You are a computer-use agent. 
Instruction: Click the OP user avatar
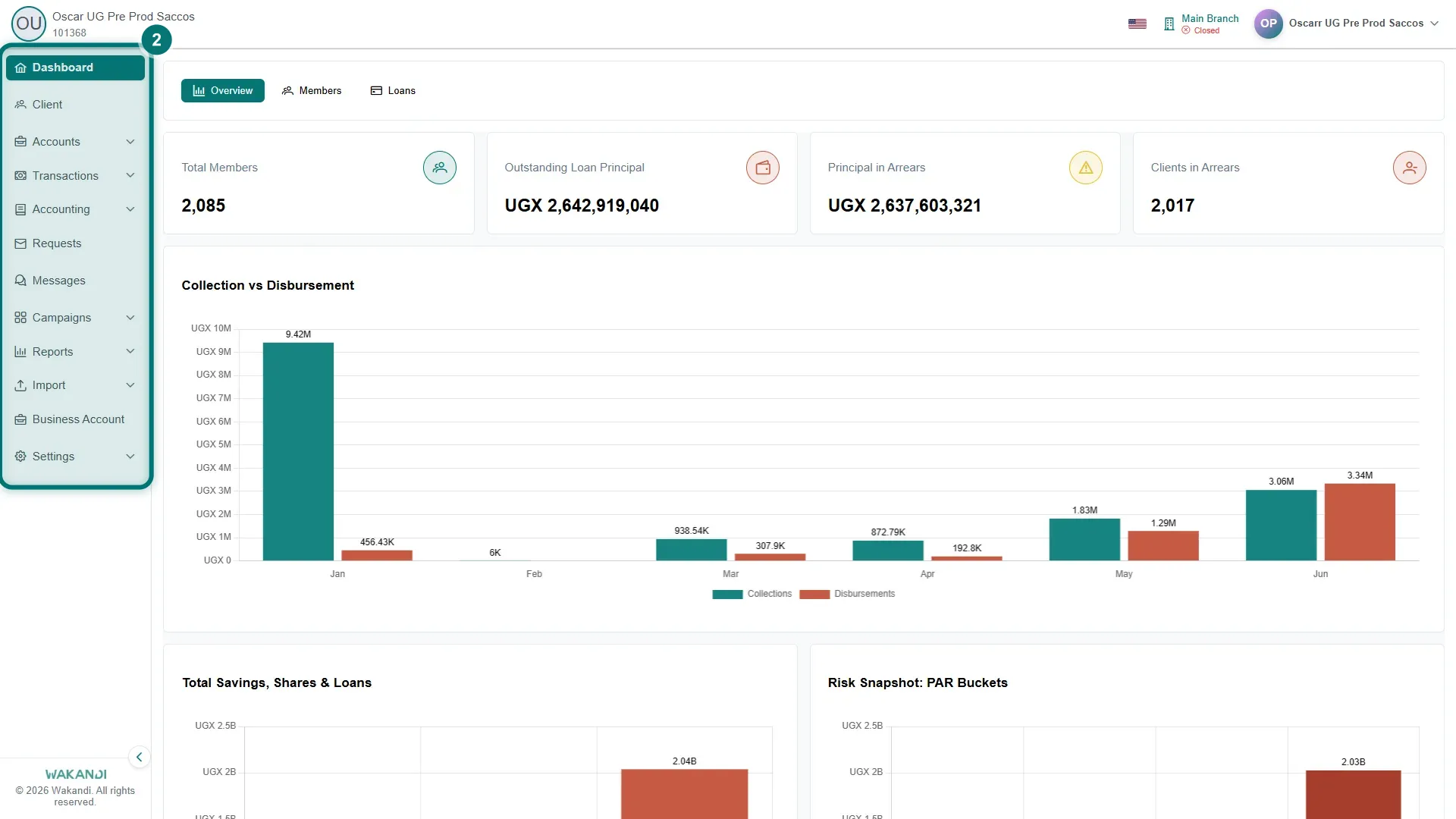(x=1269, y=24)
